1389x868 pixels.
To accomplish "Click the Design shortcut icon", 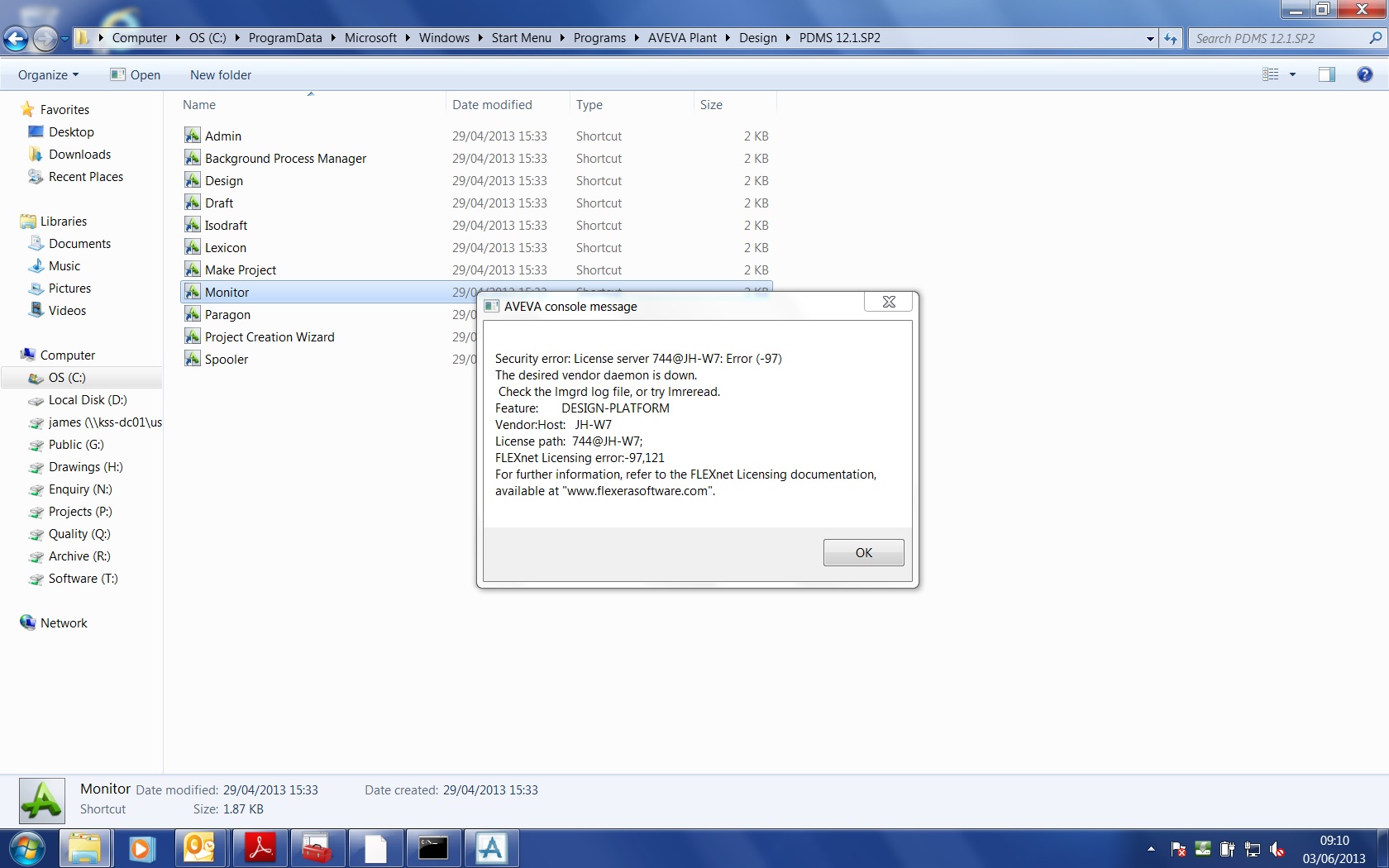I will [193, 180].
